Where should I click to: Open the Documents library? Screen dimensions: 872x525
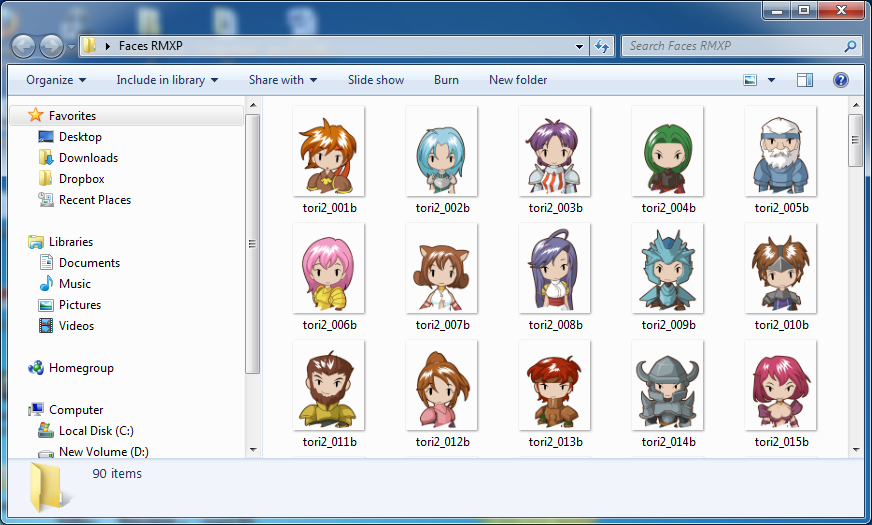pos(90,262)
